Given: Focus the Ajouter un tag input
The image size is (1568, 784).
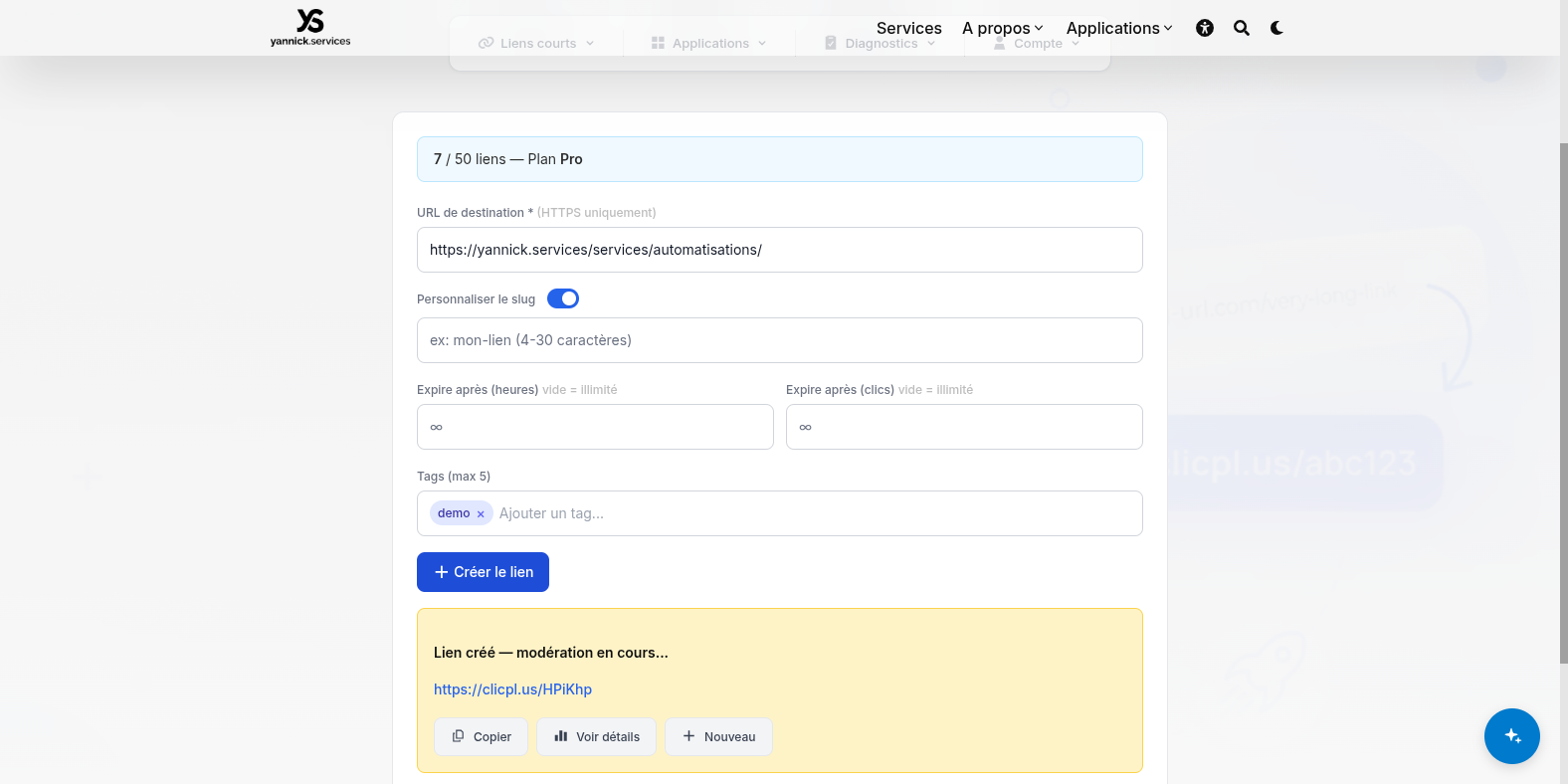Looking at the screenshot, I should click(816, 513).
